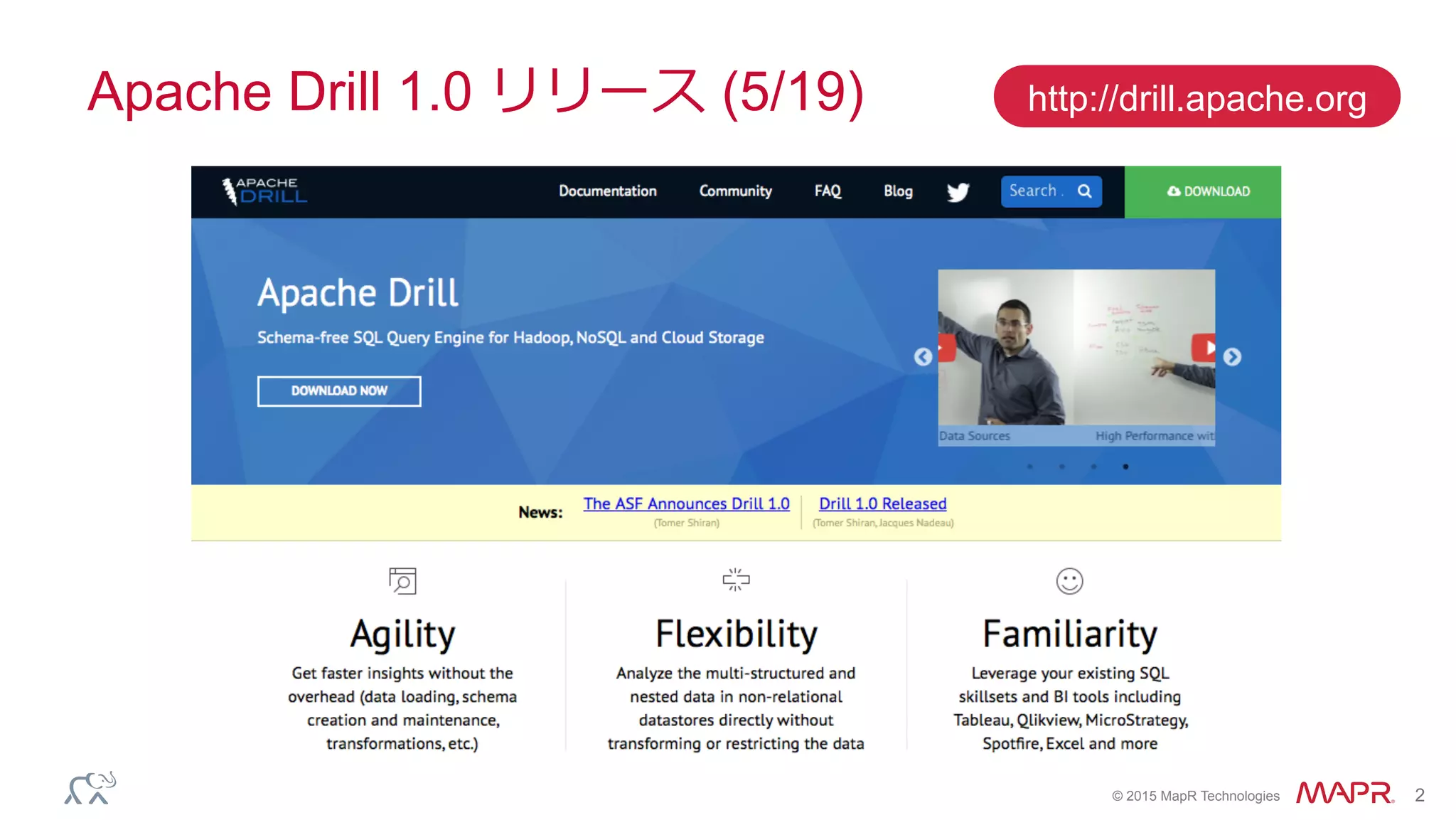Click the DOWNLOAD NOW button
The image size is (1456, 820).
(339, 391)
